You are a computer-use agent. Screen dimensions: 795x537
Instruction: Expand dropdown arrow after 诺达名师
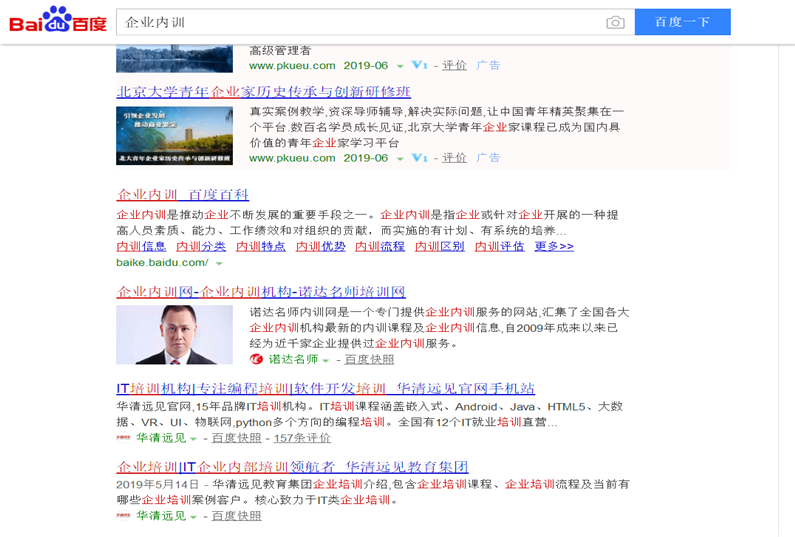tap(326, 361)
